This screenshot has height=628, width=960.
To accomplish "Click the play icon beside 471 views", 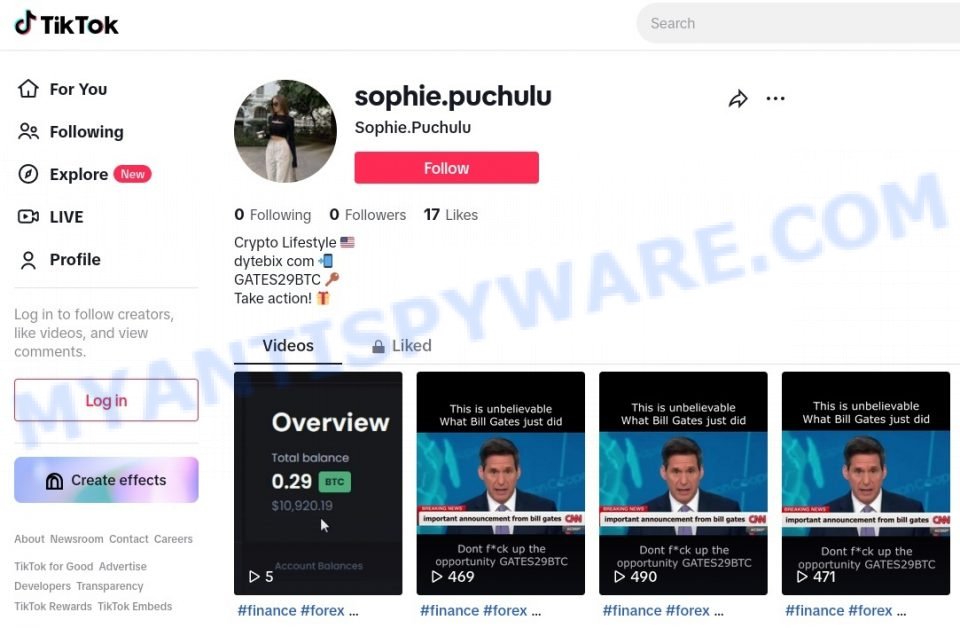I will 802,577.
